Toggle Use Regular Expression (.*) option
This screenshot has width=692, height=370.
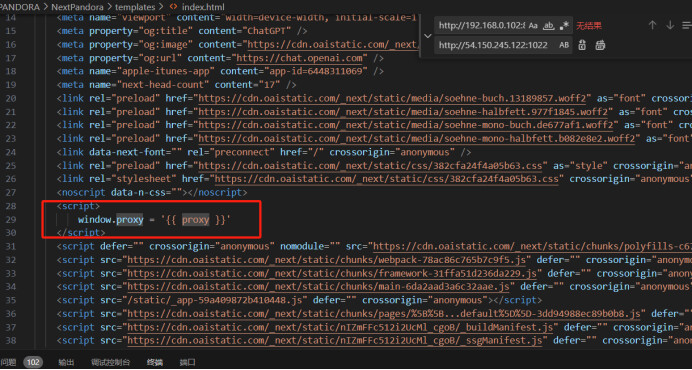coord(564,26)
